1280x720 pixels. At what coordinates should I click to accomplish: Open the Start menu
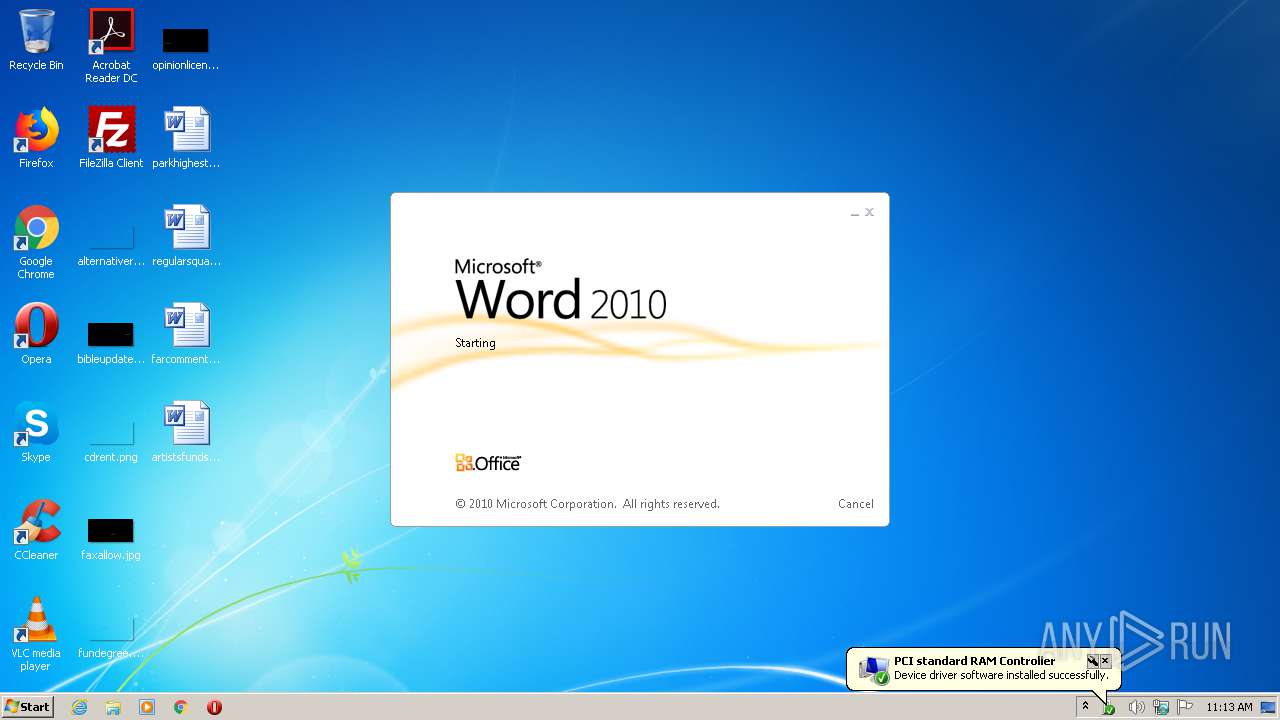[27, 707]
